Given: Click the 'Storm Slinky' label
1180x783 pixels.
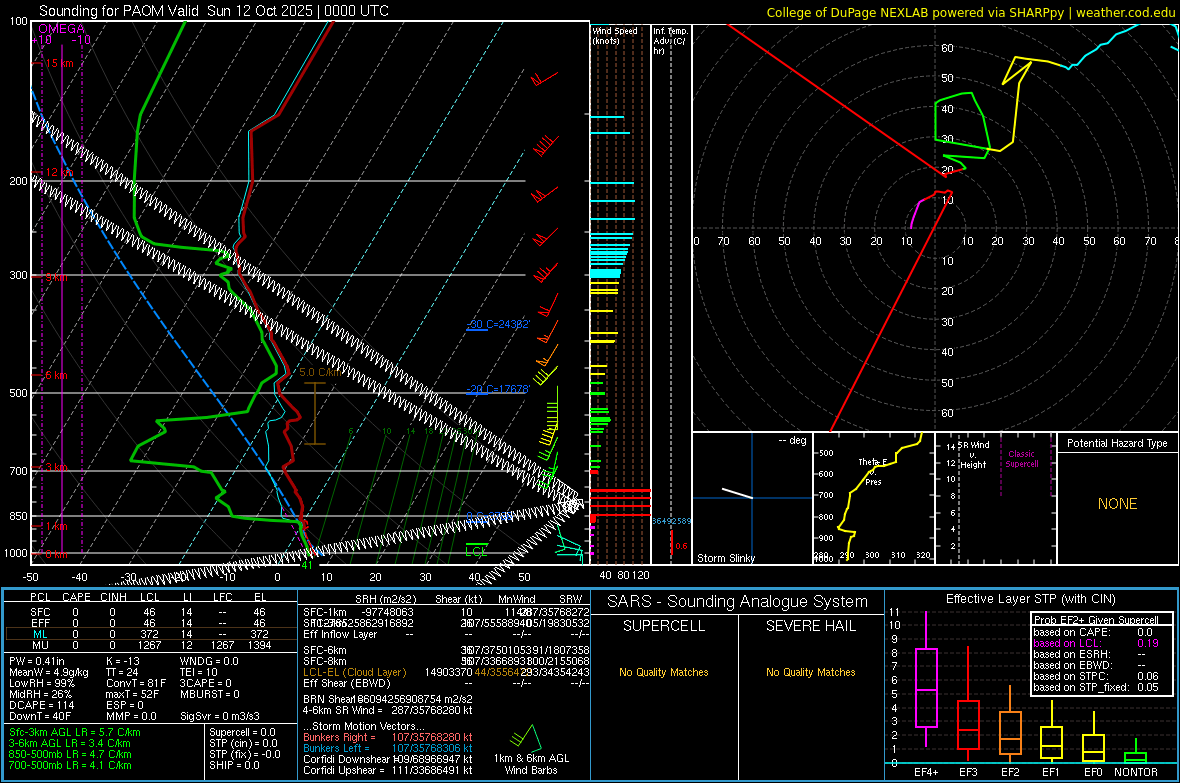Looking at the screenshot, I should pos(725,558).
